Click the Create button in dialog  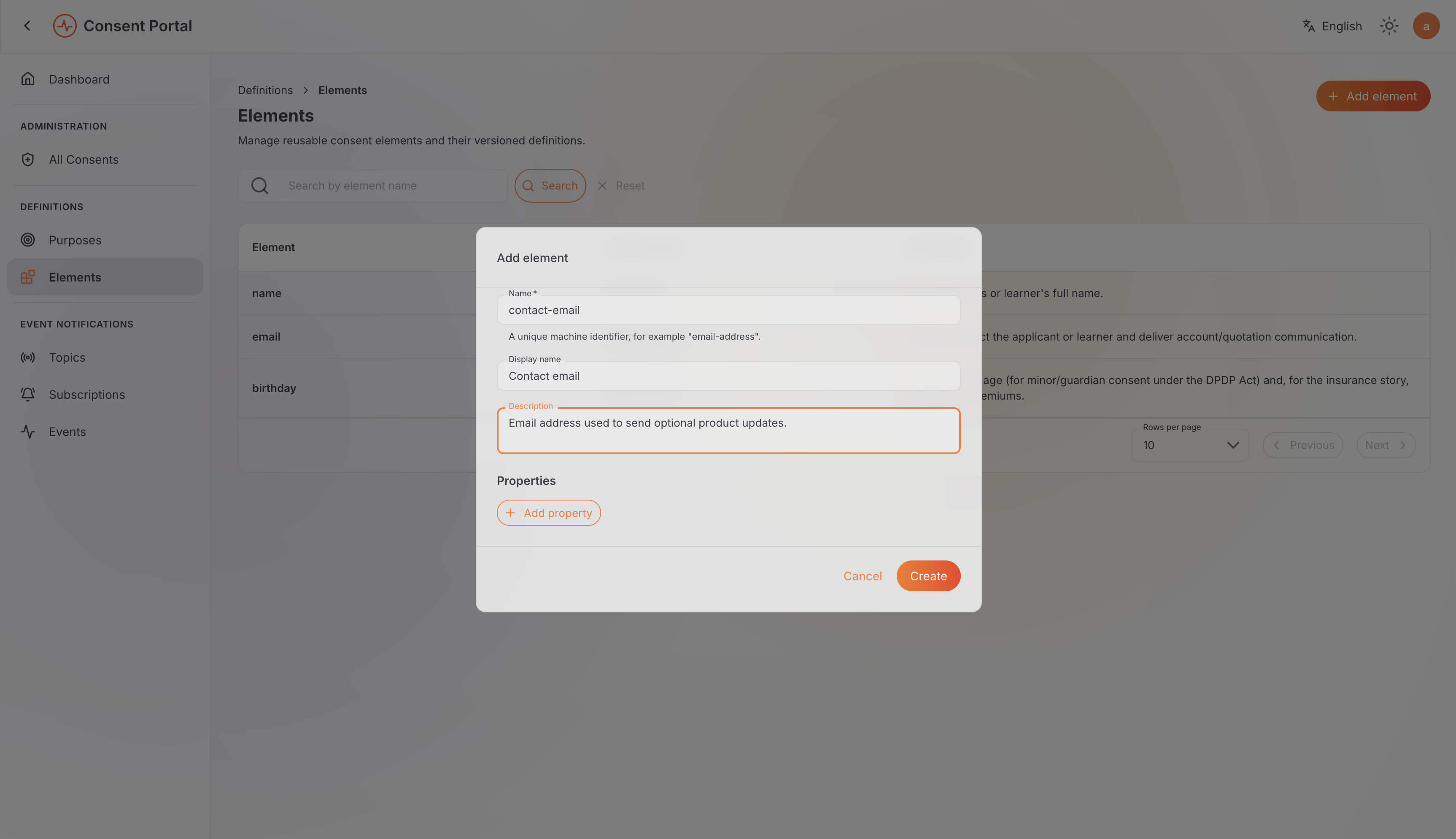(x=928, y=576)
